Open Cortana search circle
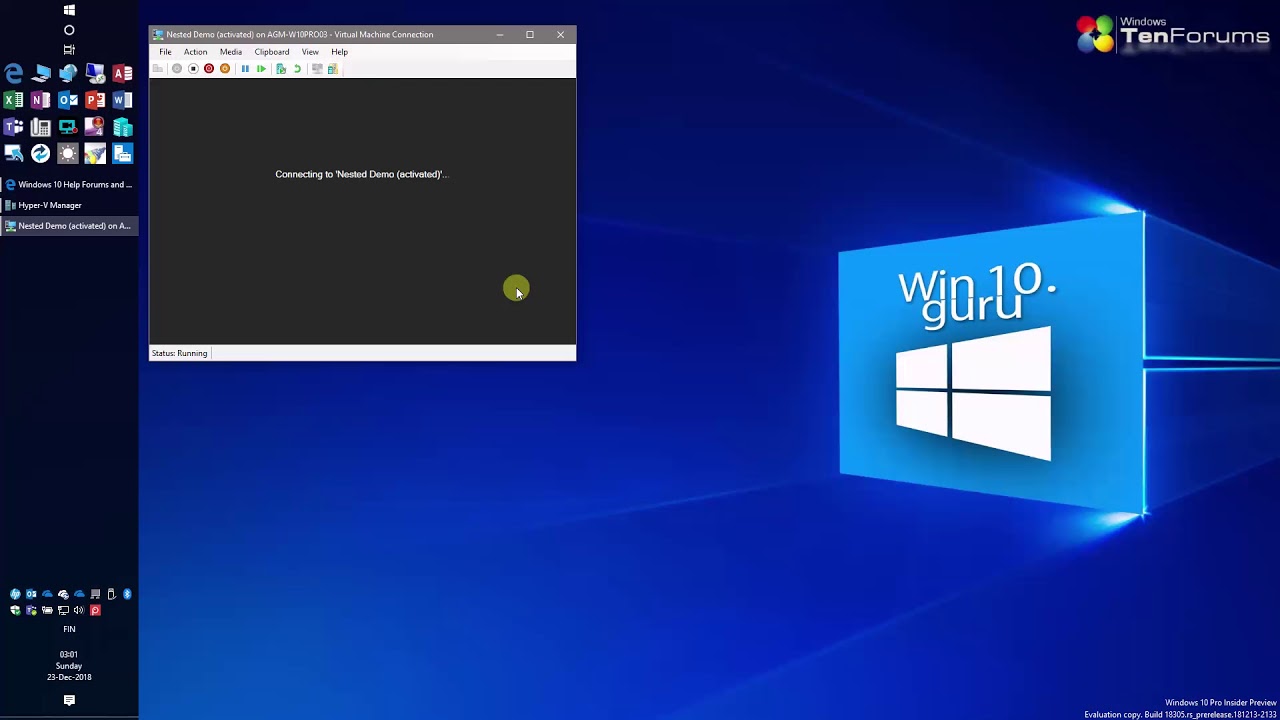The width and height of the screenshot is (1280, 720). tap(69, 30)
